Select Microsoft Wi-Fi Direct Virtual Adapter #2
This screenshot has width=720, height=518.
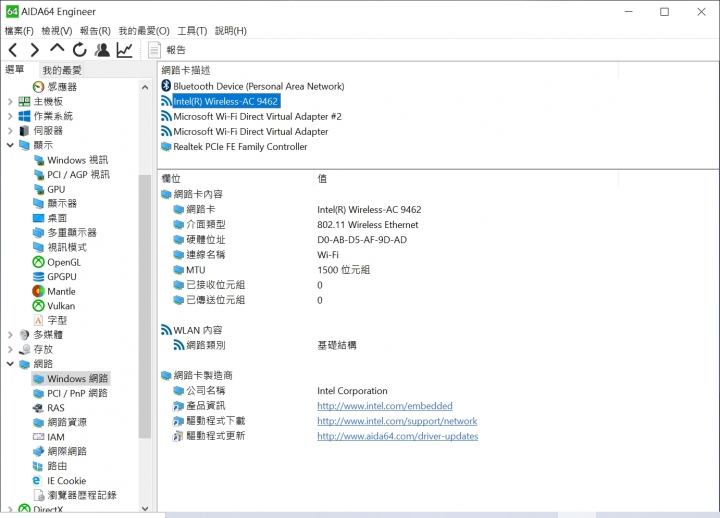[251, 116]
